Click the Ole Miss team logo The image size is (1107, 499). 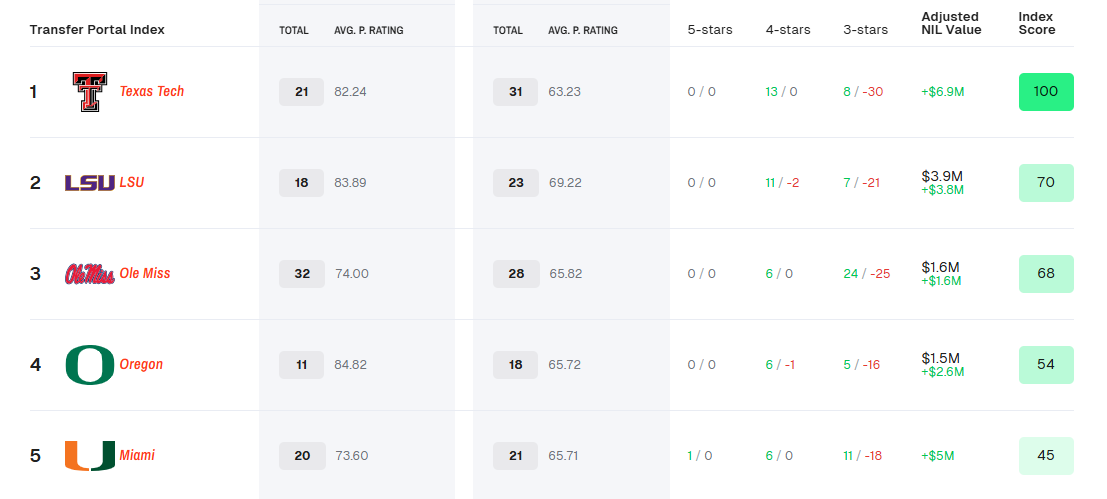pyautogui.click(x=90, y=274)
